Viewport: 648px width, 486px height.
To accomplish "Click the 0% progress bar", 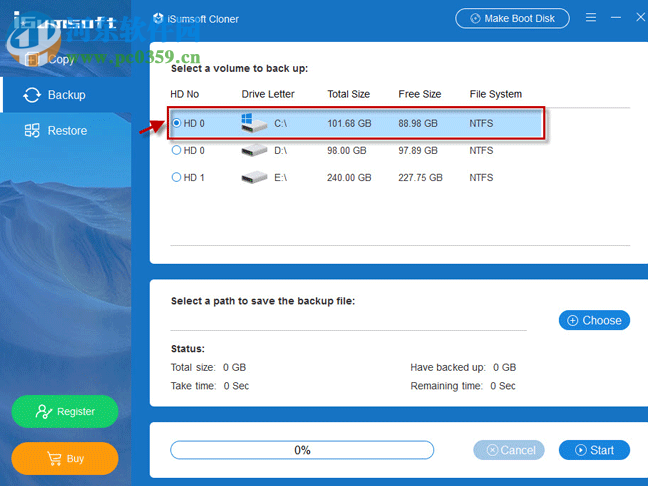I will pyautogui.click(x=302, y=450).
